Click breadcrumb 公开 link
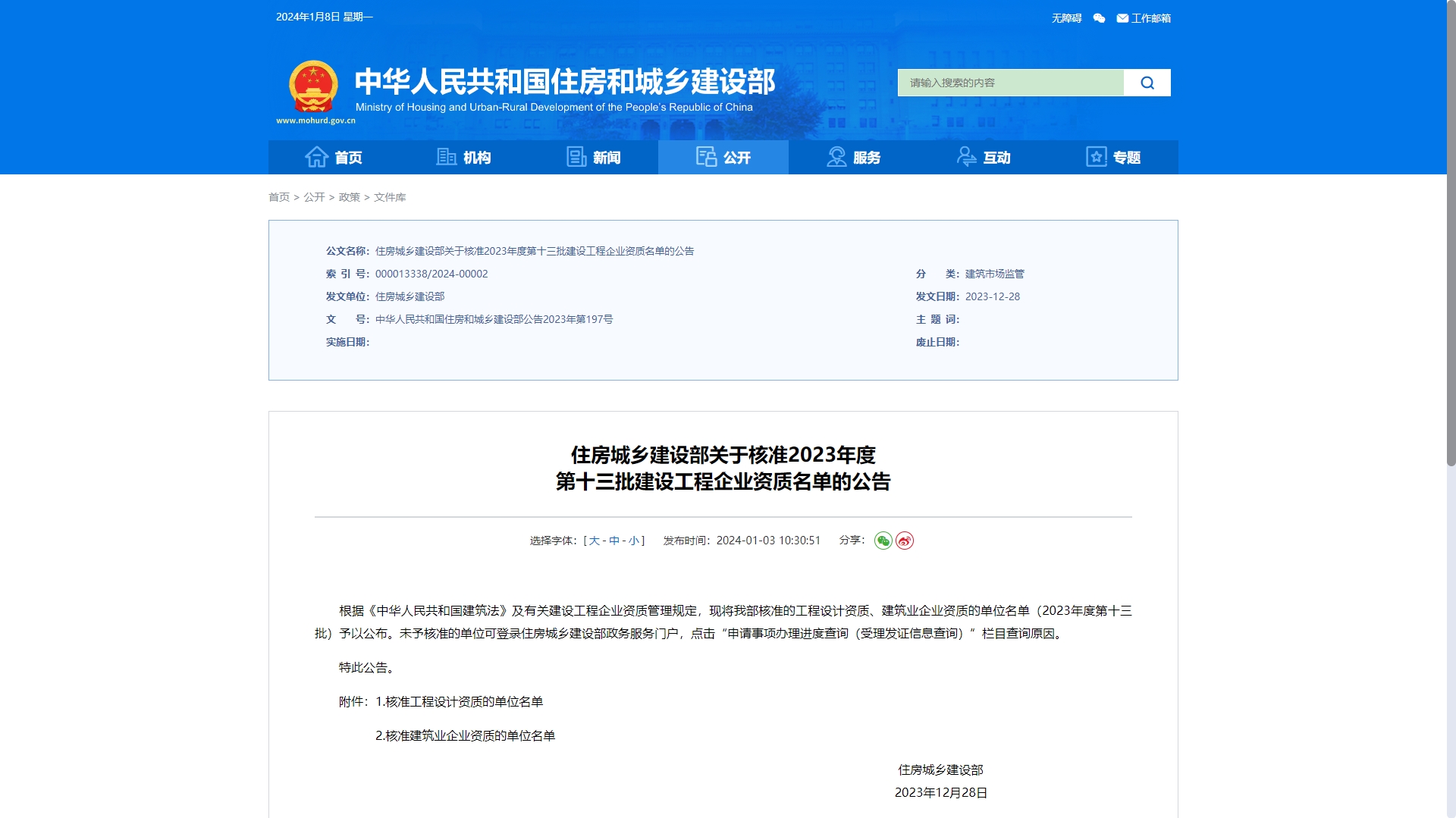The image size is (1456, 818). tap(314, 197)
